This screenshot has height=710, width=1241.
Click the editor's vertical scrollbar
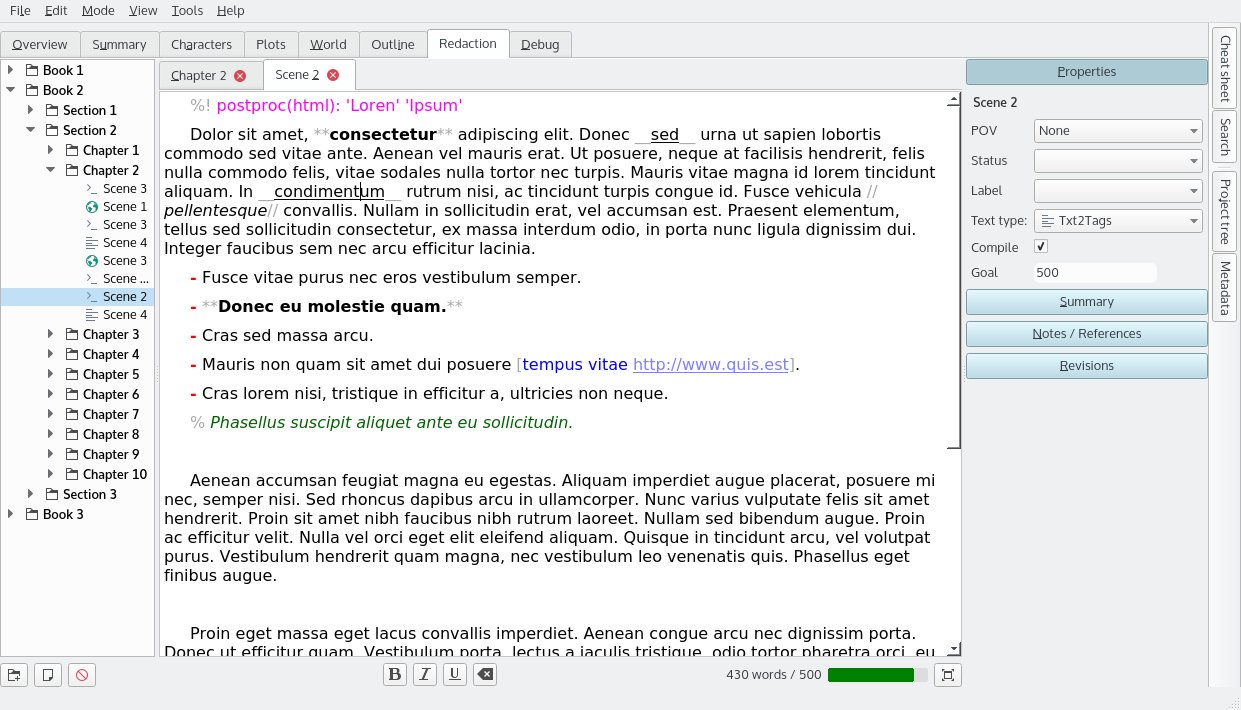(x=955, y=375)
